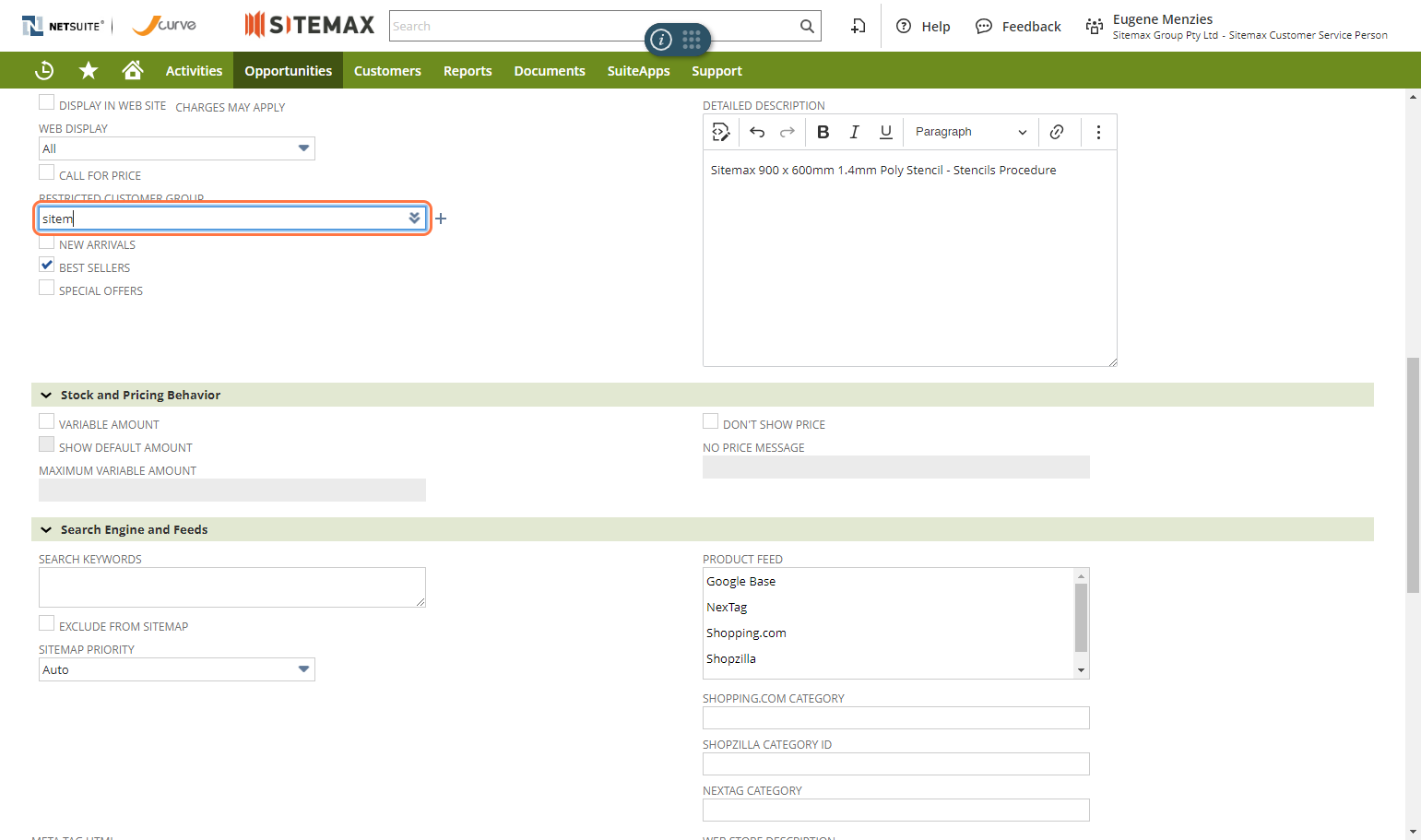The width and height of the screenshot is (1421, 840).
Task: Click Curve logo
Action: click(x=164, y=25)
